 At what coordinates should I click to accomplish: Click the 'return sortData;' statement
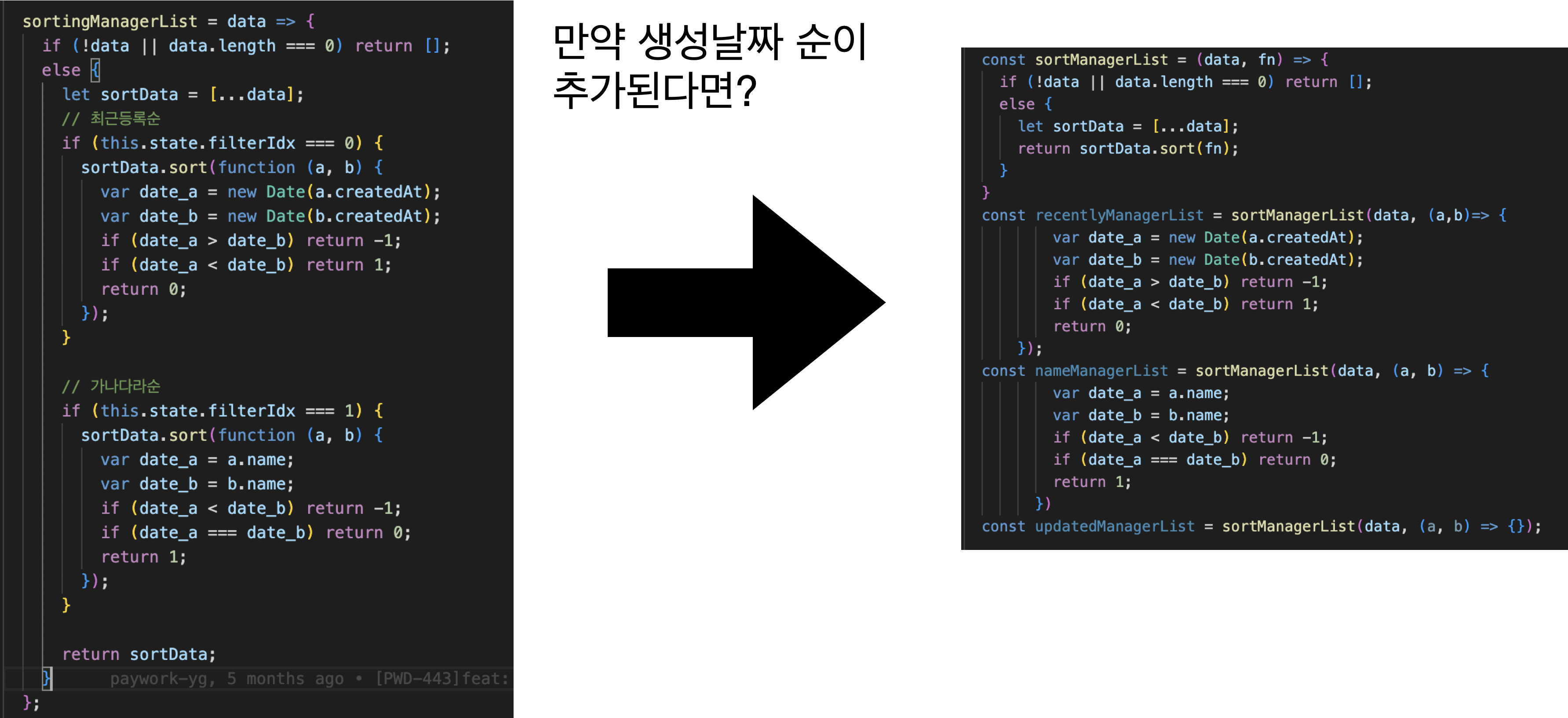click(x=139, y=654)
